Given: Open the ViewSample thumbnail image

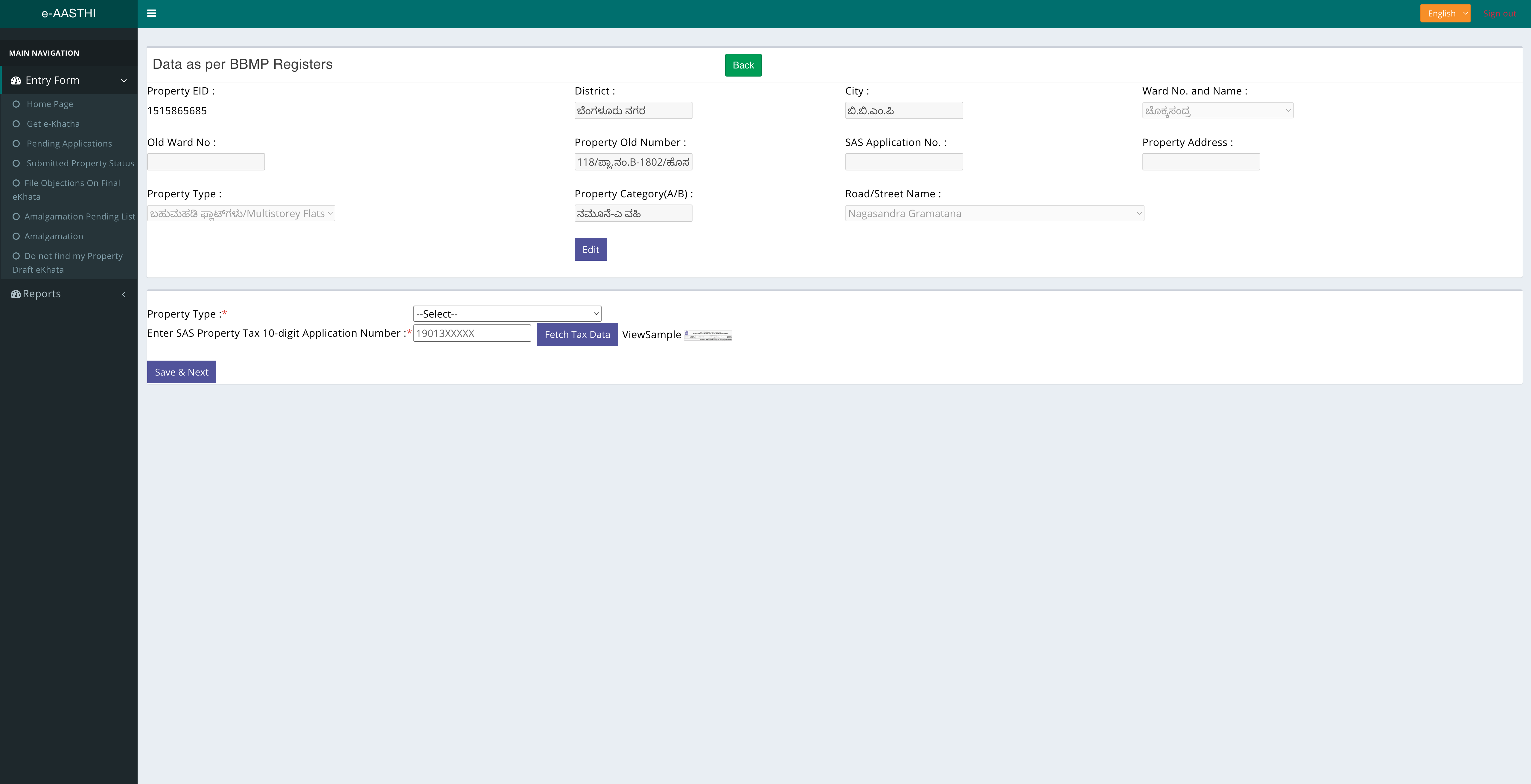Looking at the screenshot, I should click(708, 335).
